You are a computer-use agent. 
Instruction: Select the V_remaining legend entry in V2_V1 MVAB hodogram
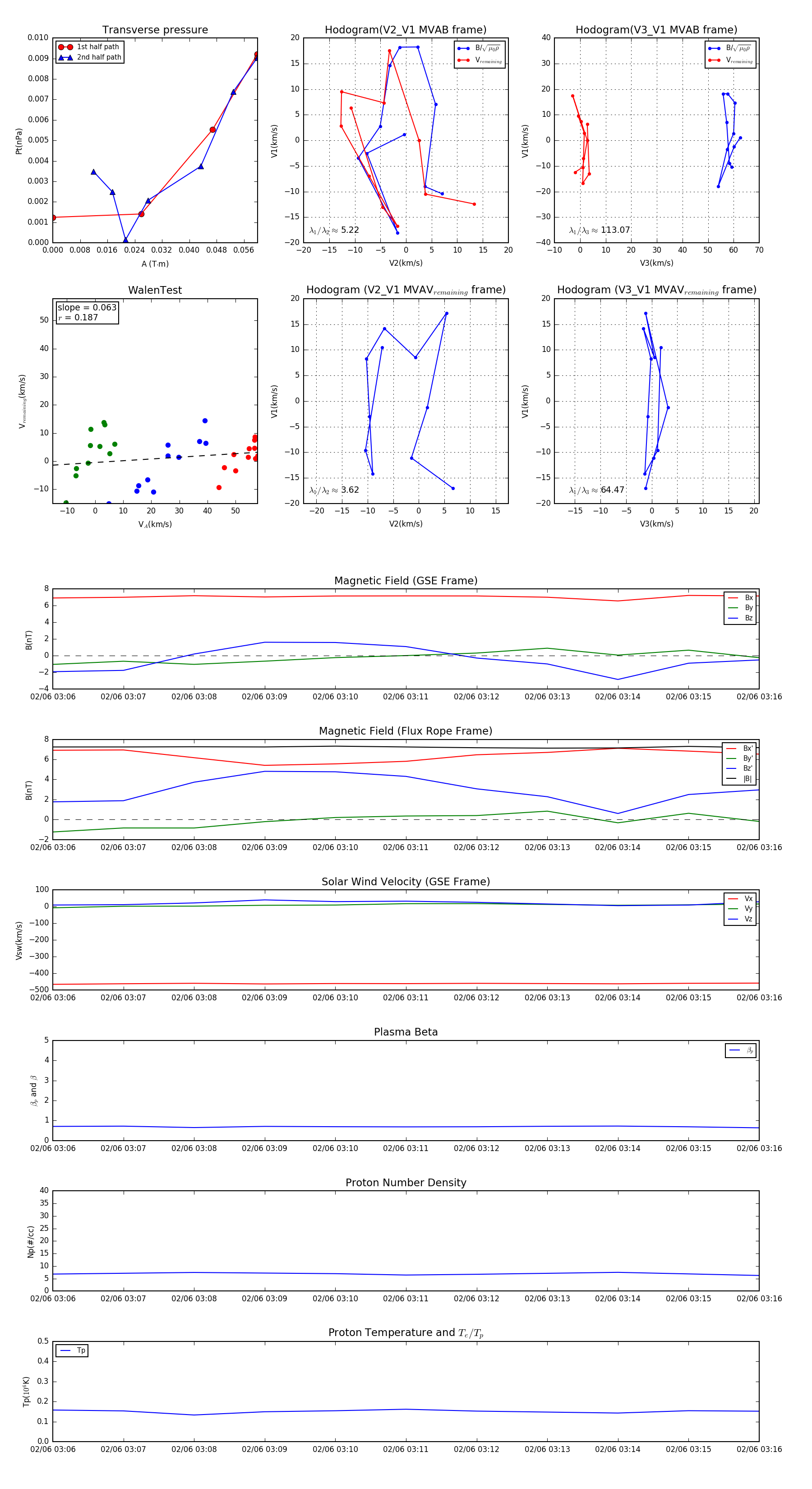click(x=480, y=60)
